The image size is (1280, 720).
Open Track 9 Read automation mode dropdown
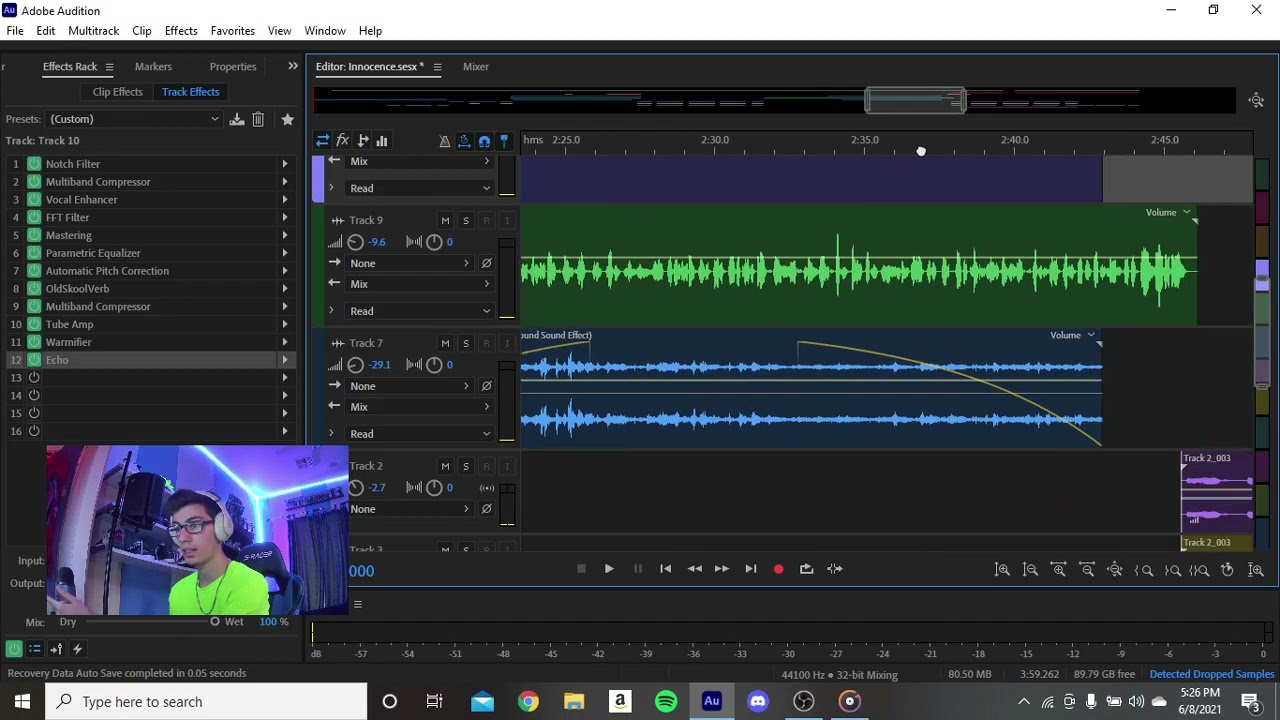pos(420,311)
